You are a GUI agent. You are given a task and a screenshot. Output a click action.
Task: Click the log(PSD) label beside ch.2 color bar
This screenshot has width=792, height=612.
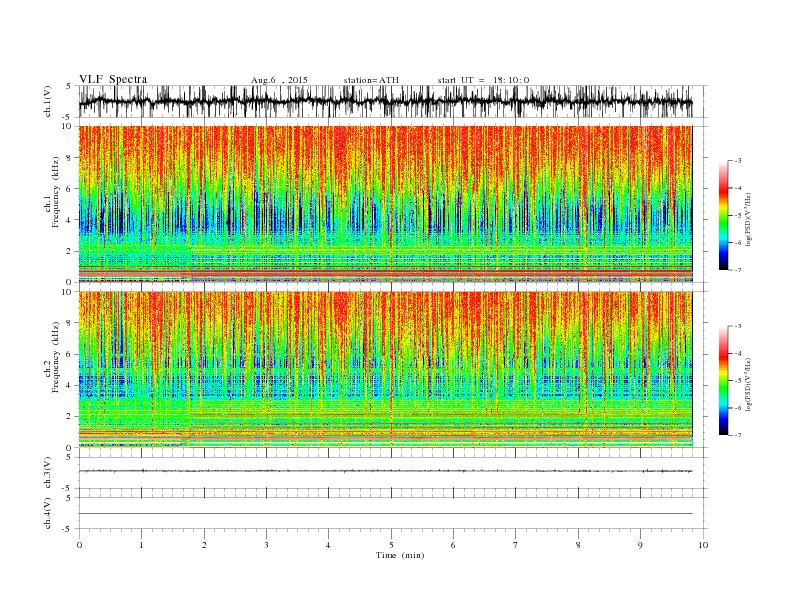click(748, 383)
